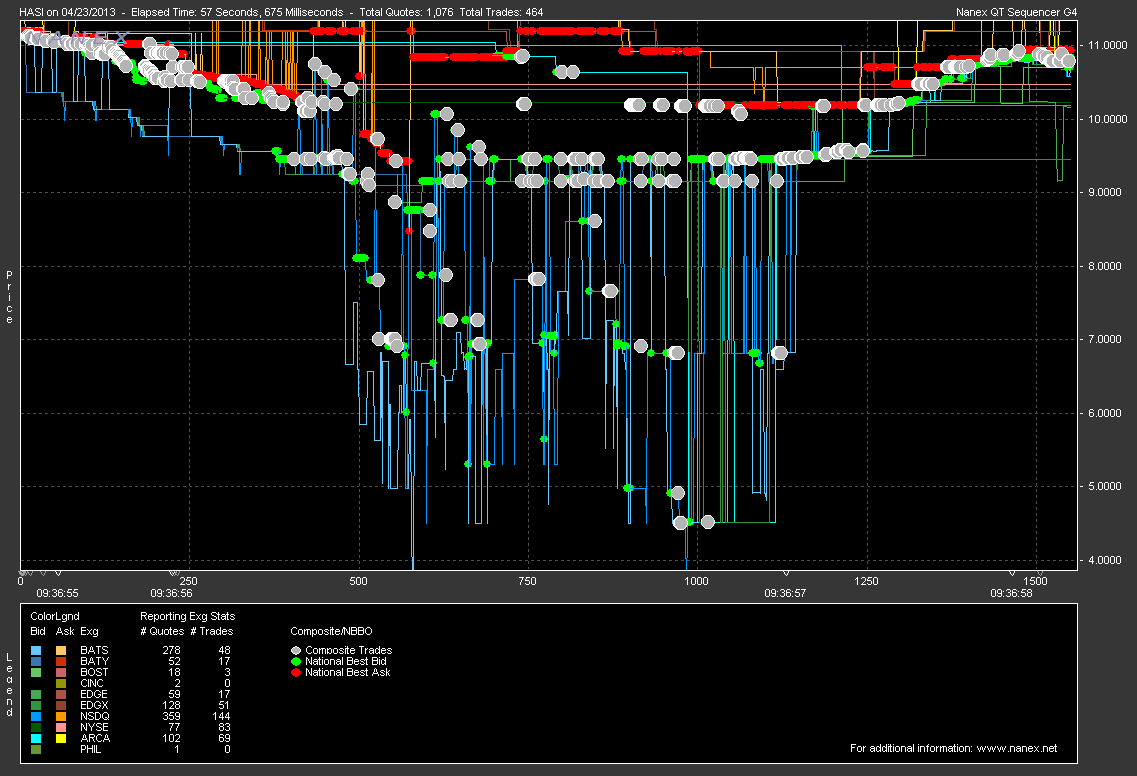Click the NYSE bid color swatch
This screenshot has height=776, width=1137.
[x=36, y=727]
